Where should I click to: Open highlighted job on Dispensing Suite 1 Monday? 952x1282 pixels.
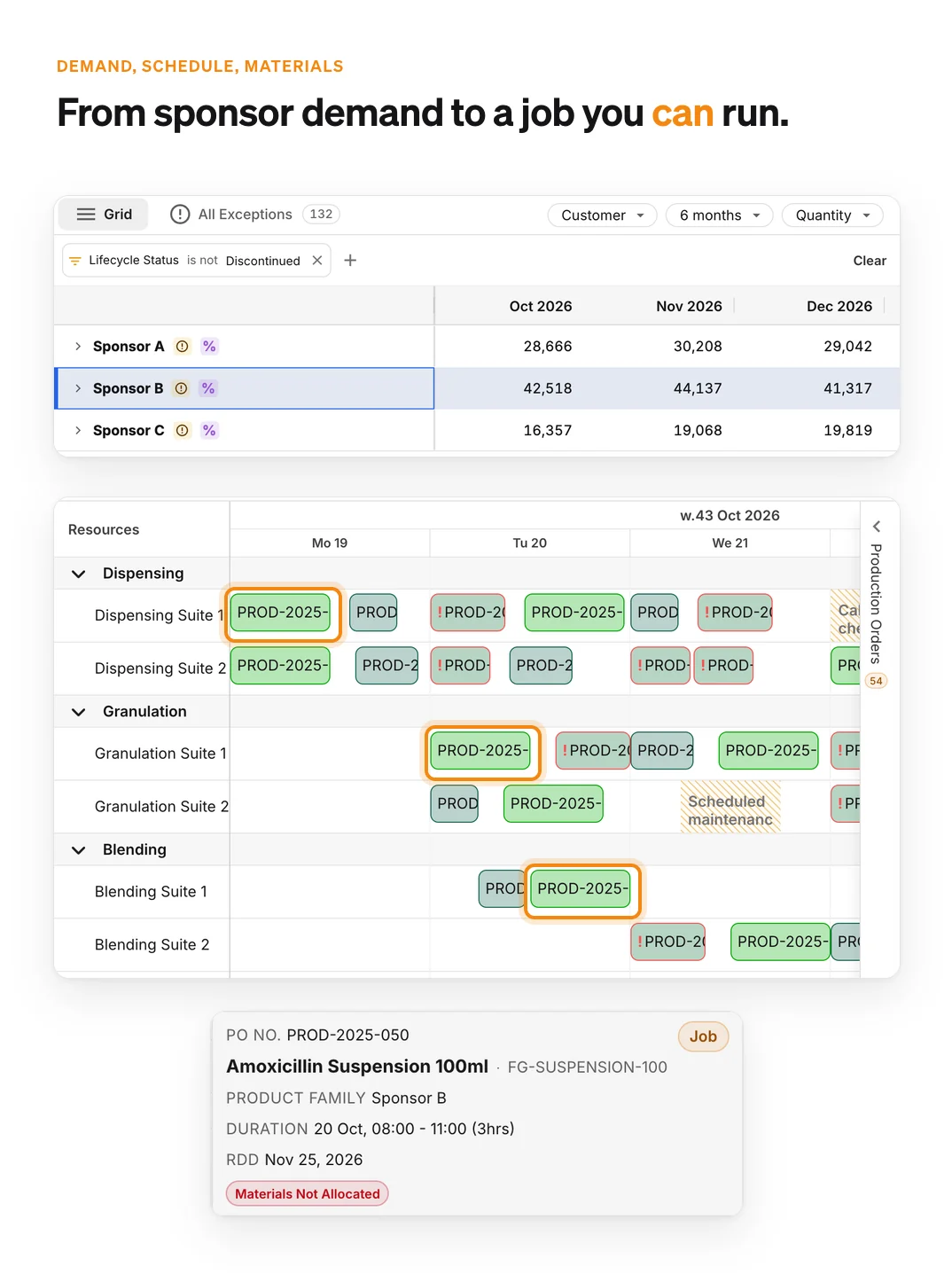[281, 613]
